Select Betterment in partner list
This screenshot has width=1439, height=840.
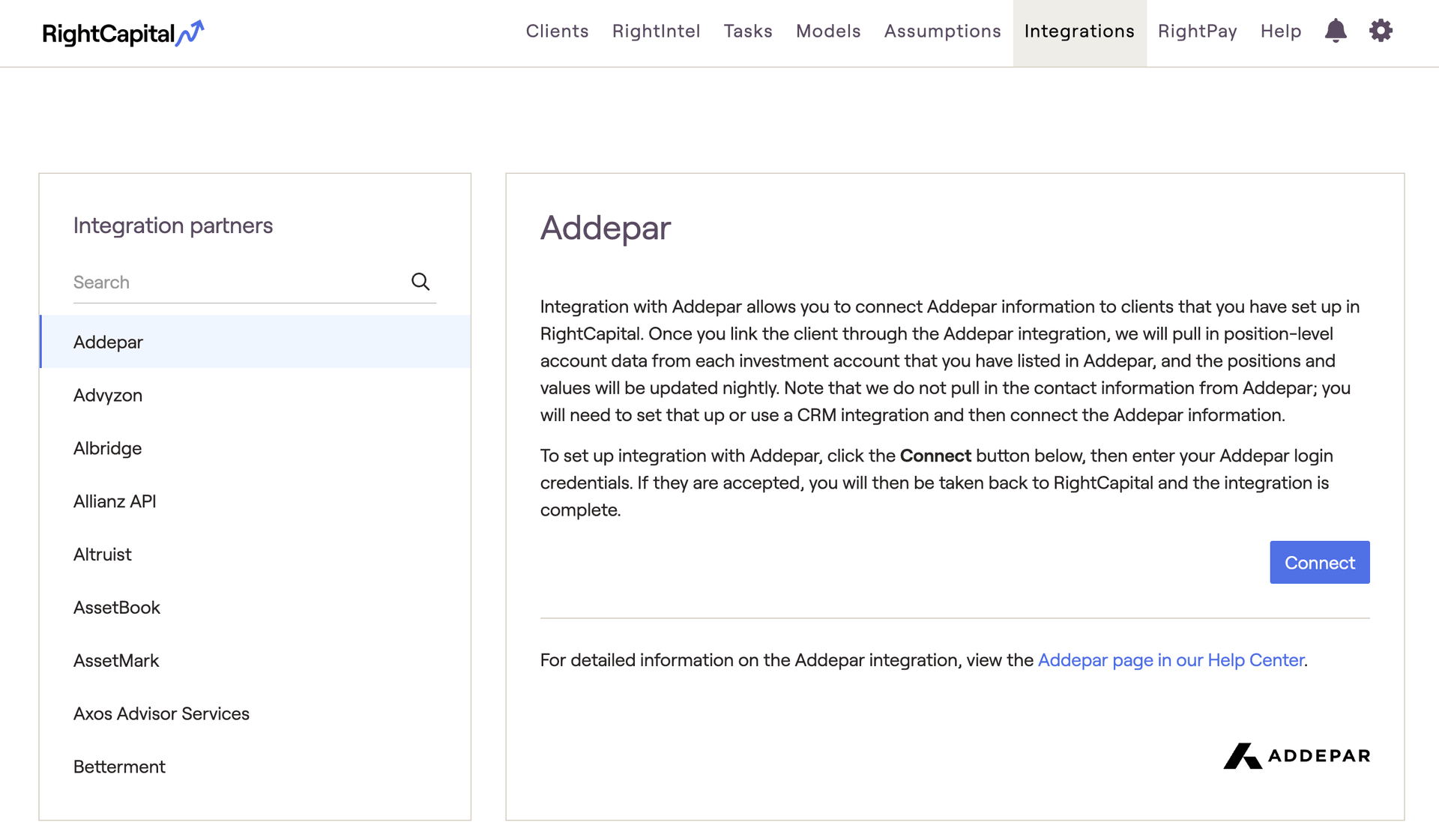tap(255, 767)
